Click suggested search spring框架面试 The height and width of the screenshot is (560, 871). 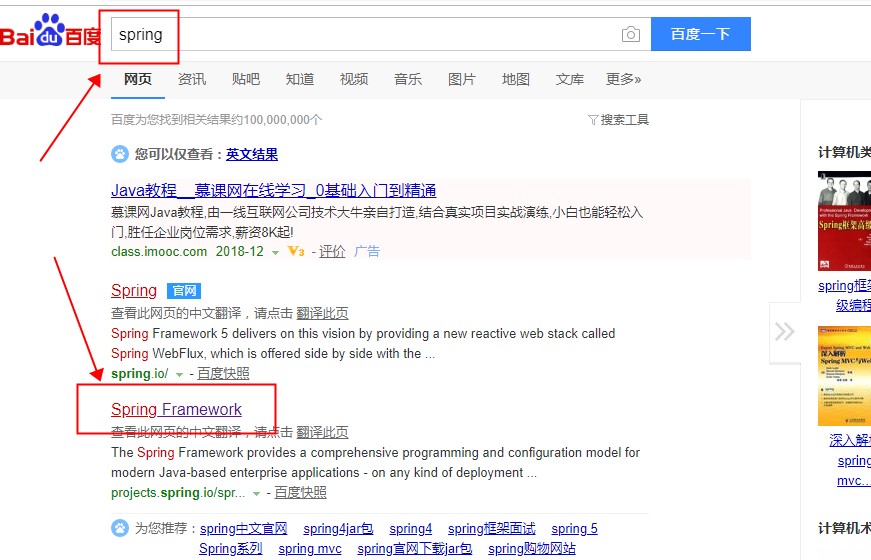[492, 528]
